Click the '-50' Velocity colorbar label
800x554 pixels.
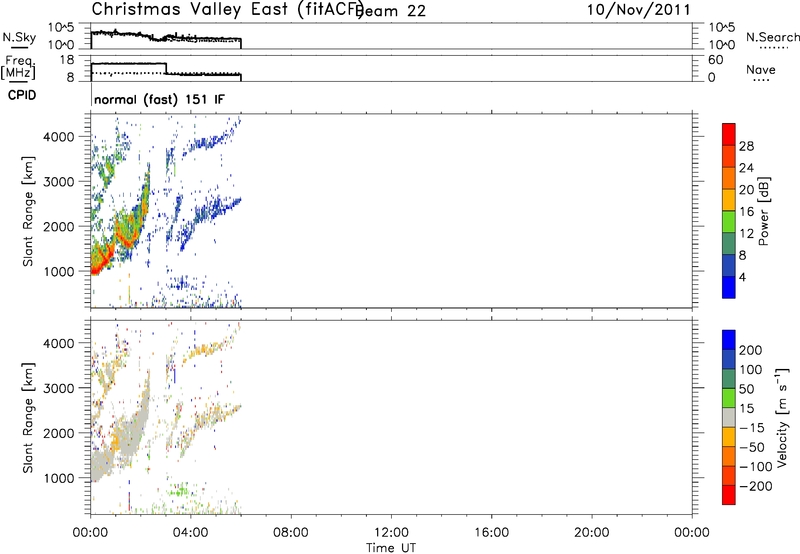(x=752, y=447)
